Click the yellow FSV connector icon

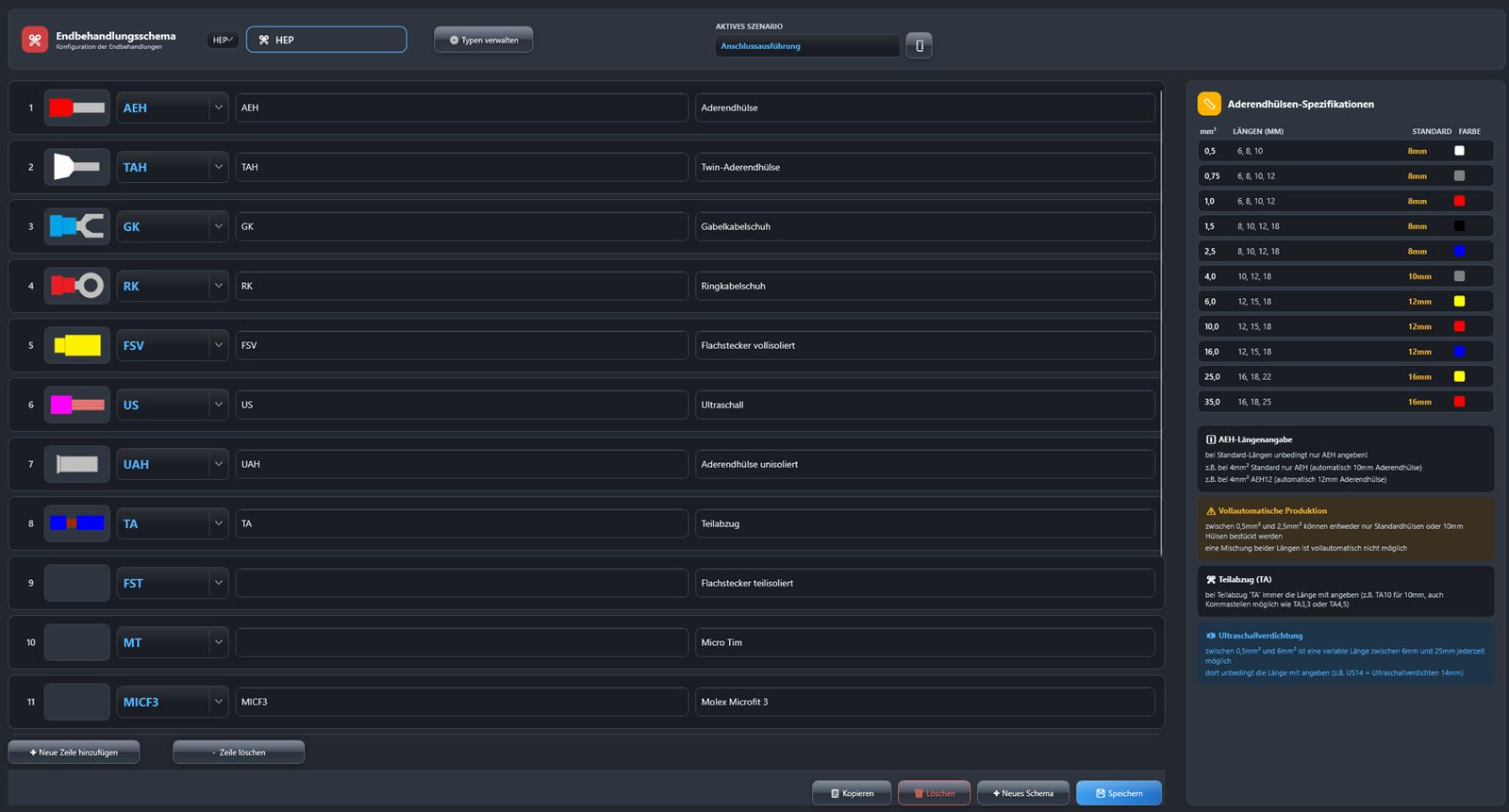click(x=77, y=345)
